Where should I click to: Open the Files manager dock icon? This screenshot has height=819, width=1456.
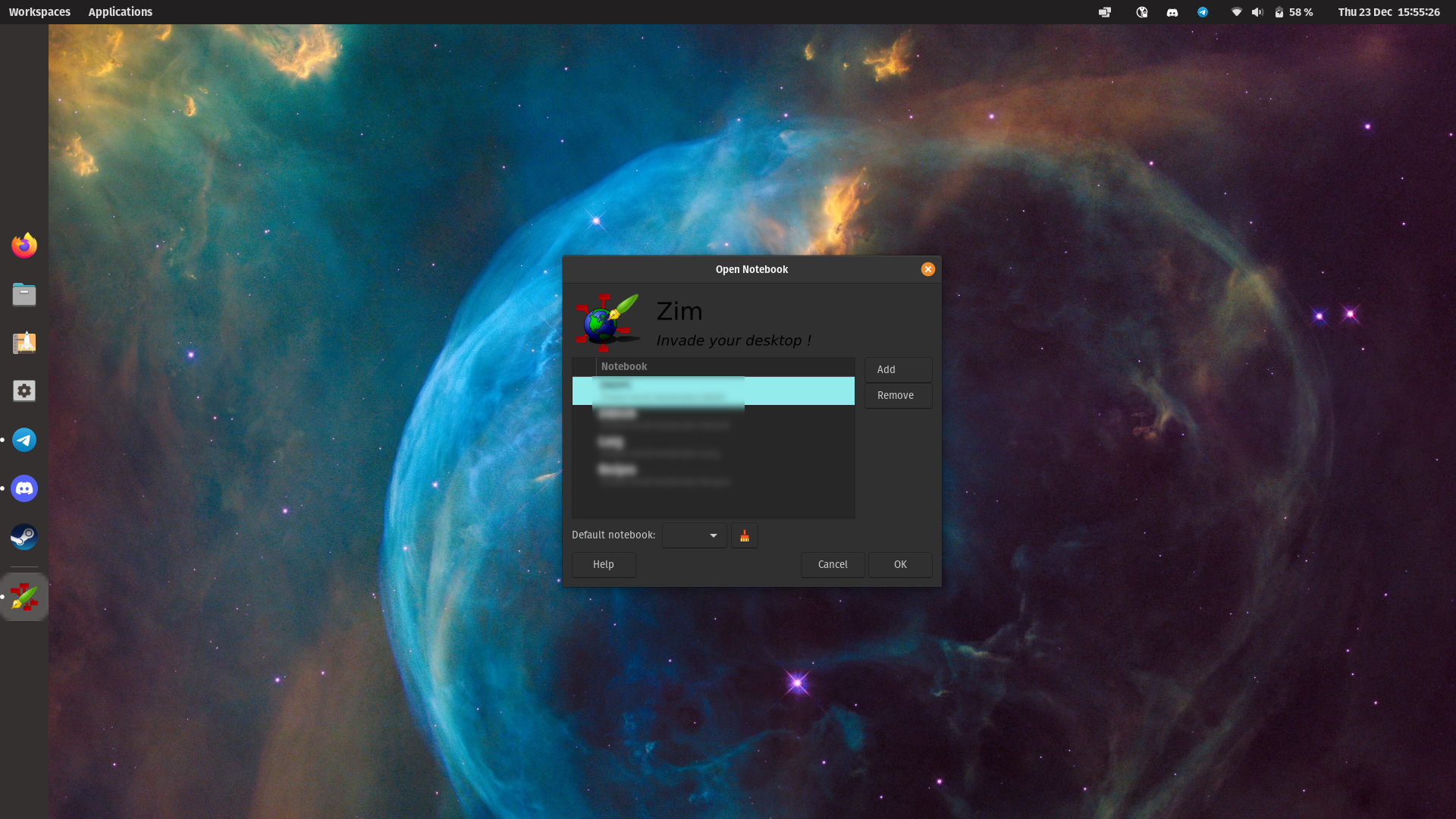point(24,294)
